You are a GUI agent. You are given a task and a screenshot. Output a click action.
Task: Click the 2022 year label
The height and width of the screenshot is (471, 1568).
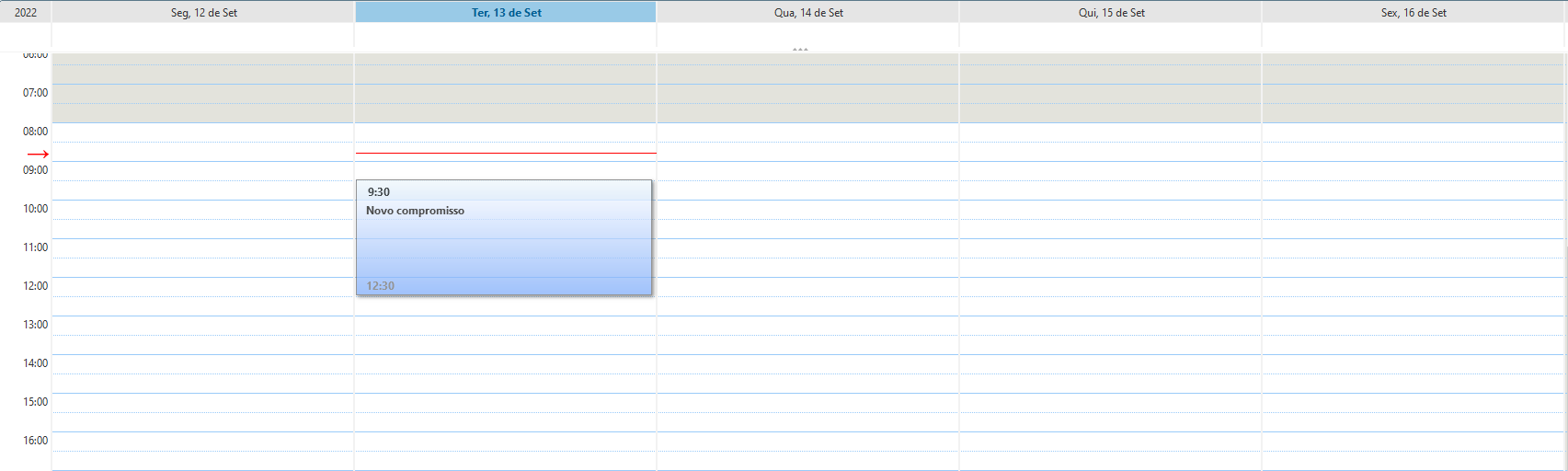[x=26, y=13]
